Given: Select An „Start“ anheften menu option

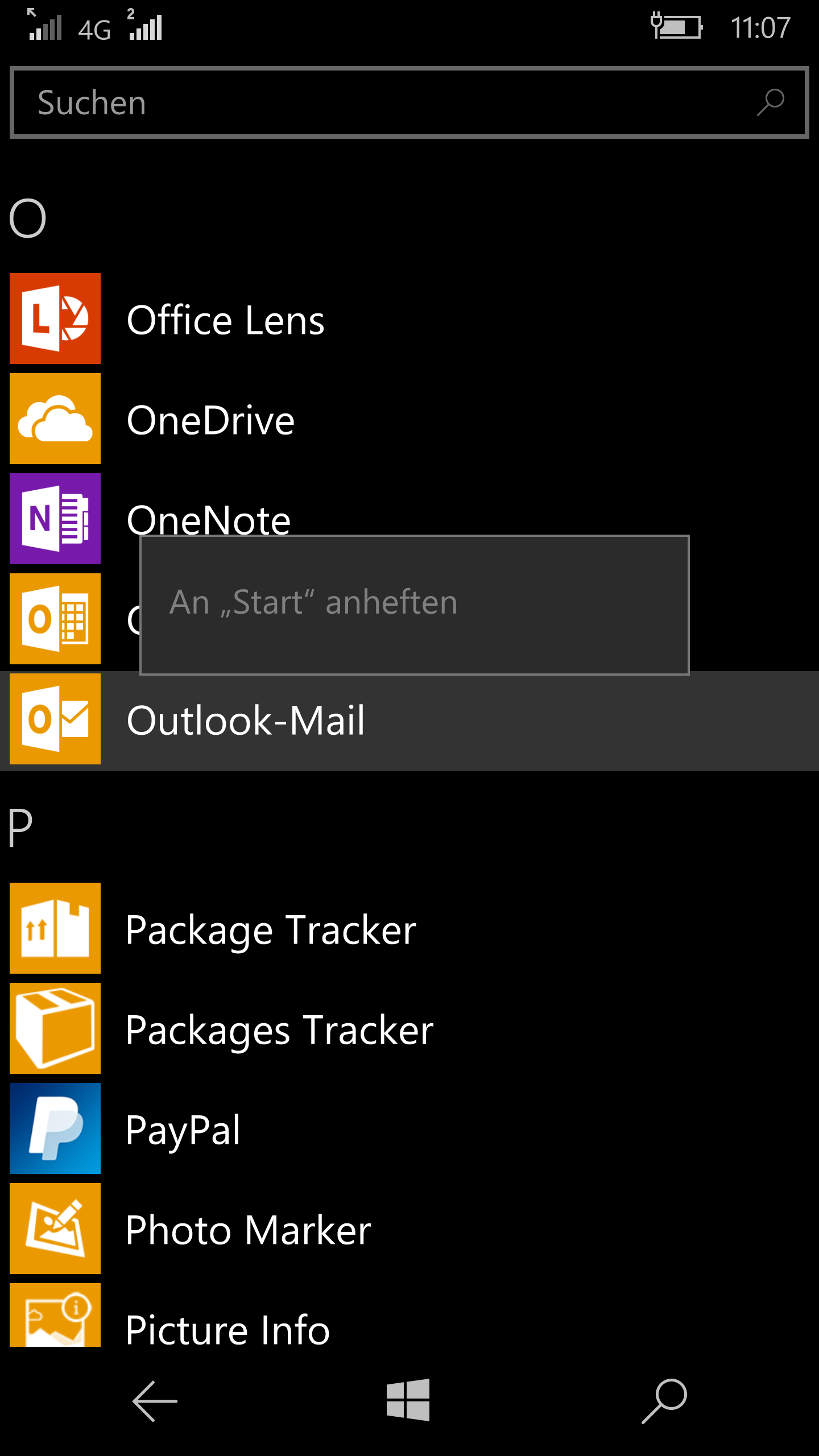Looking at the screenshot, I should (x=415, y=605).
